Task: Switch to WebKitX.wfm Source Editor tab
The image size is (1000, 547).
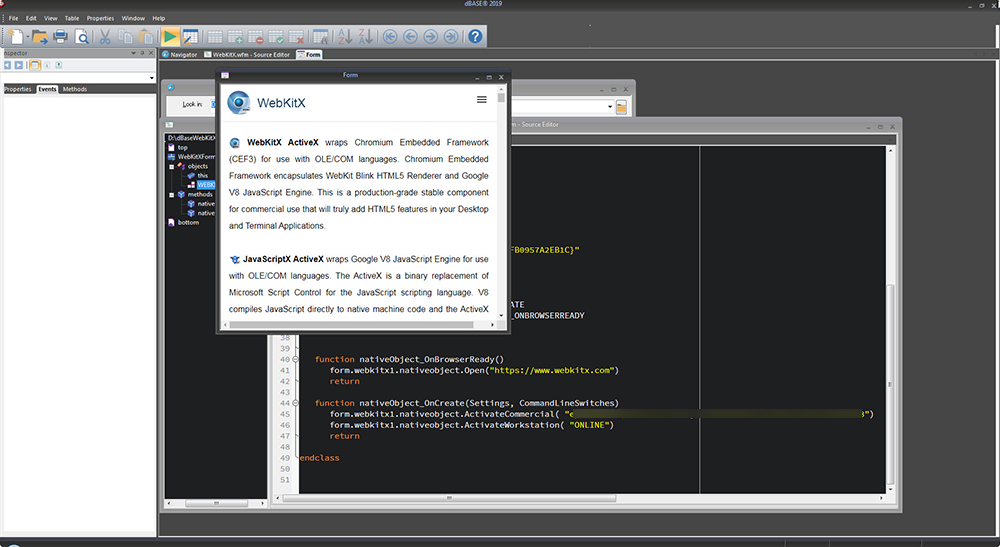Action: (x=247, y=55)
